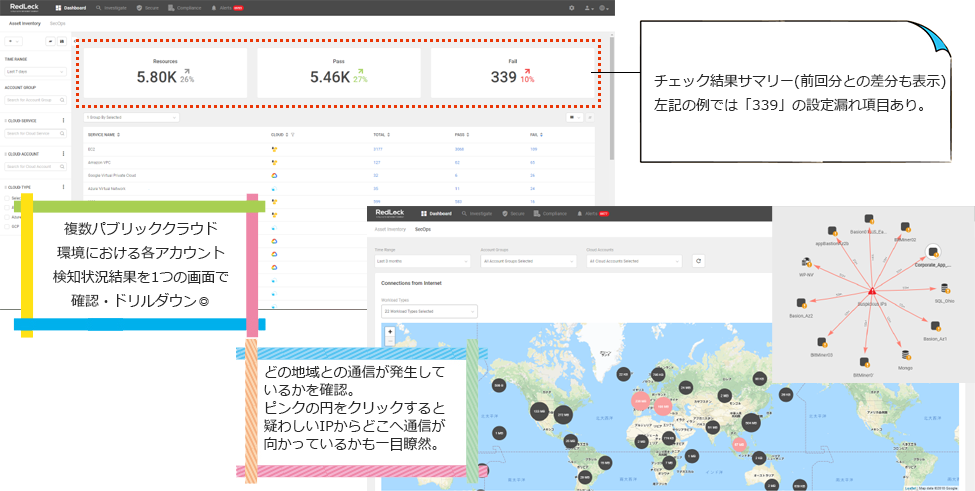Click Search for Cloud Account field
This screenshot has width=975, height=491.
[x=35, y=167]
